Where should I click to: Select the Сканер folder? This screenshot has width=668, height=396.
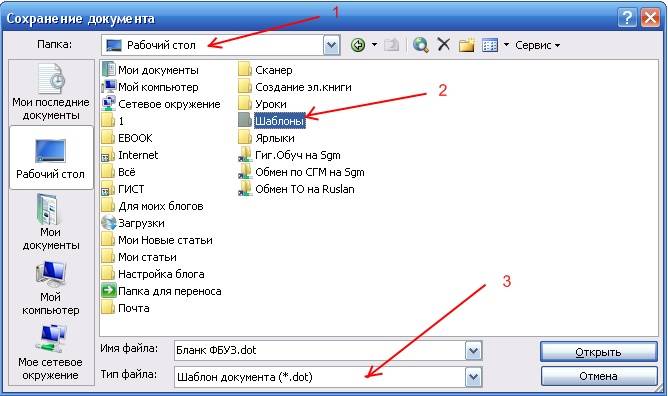(x=265, y=70)
